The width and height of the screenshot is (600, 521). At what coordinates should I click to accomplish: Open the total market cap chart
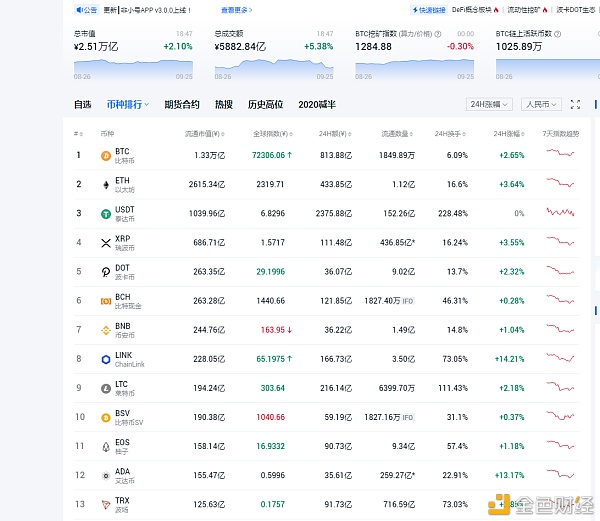(133, 69)
